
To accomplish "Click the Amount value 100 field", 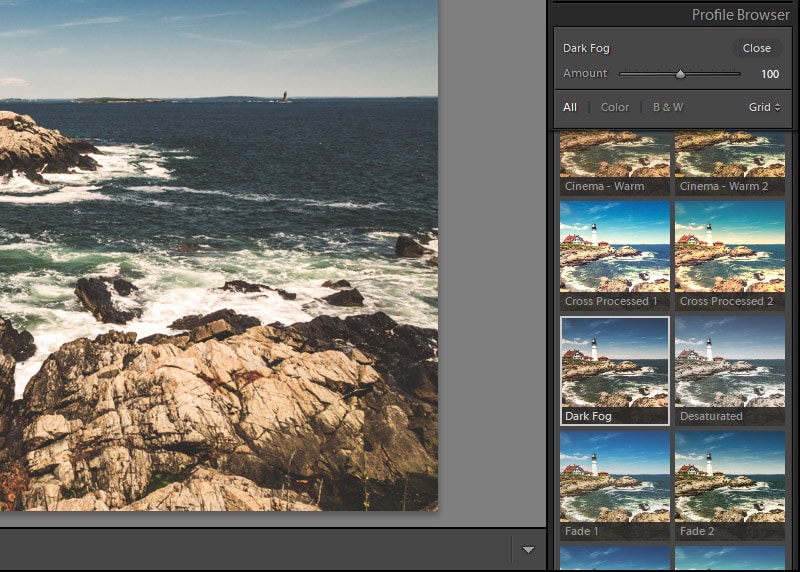I will click(x=770, y=74).
